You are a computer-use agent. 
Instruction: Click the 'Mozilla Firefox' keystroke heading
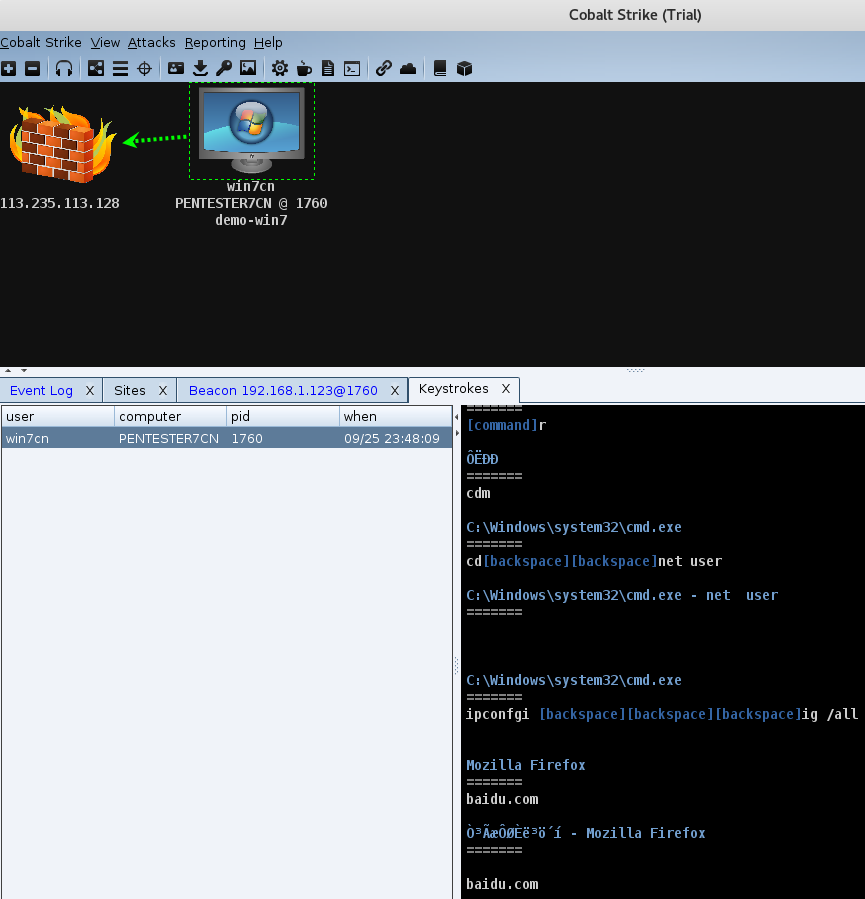coord(526,765)
